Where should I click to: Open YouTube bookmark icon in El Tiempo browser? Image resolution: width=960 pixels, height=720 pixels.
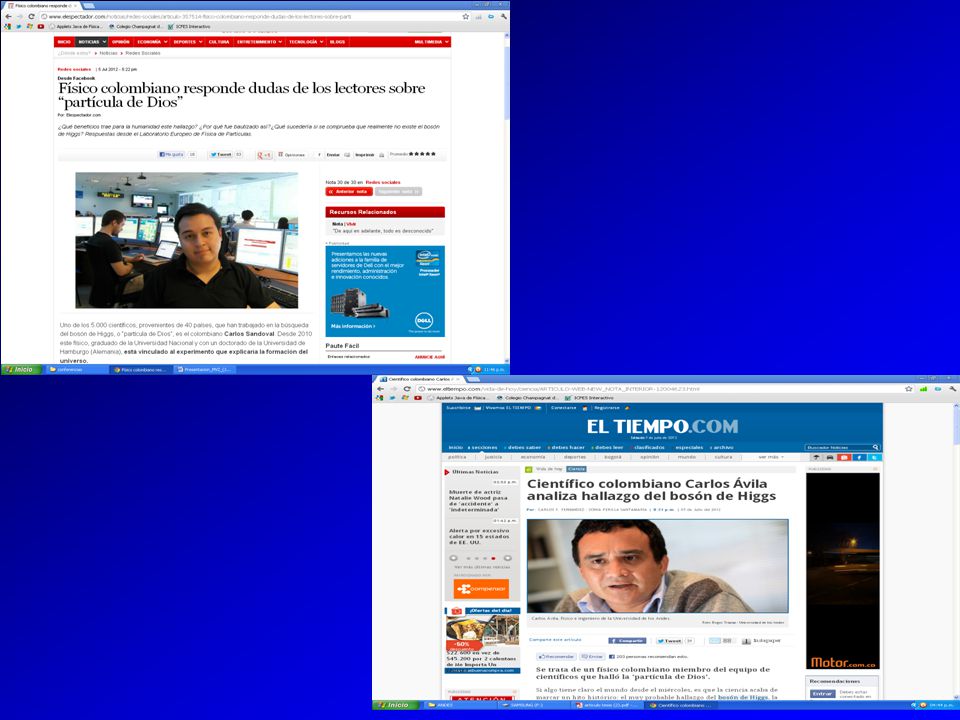418,398
